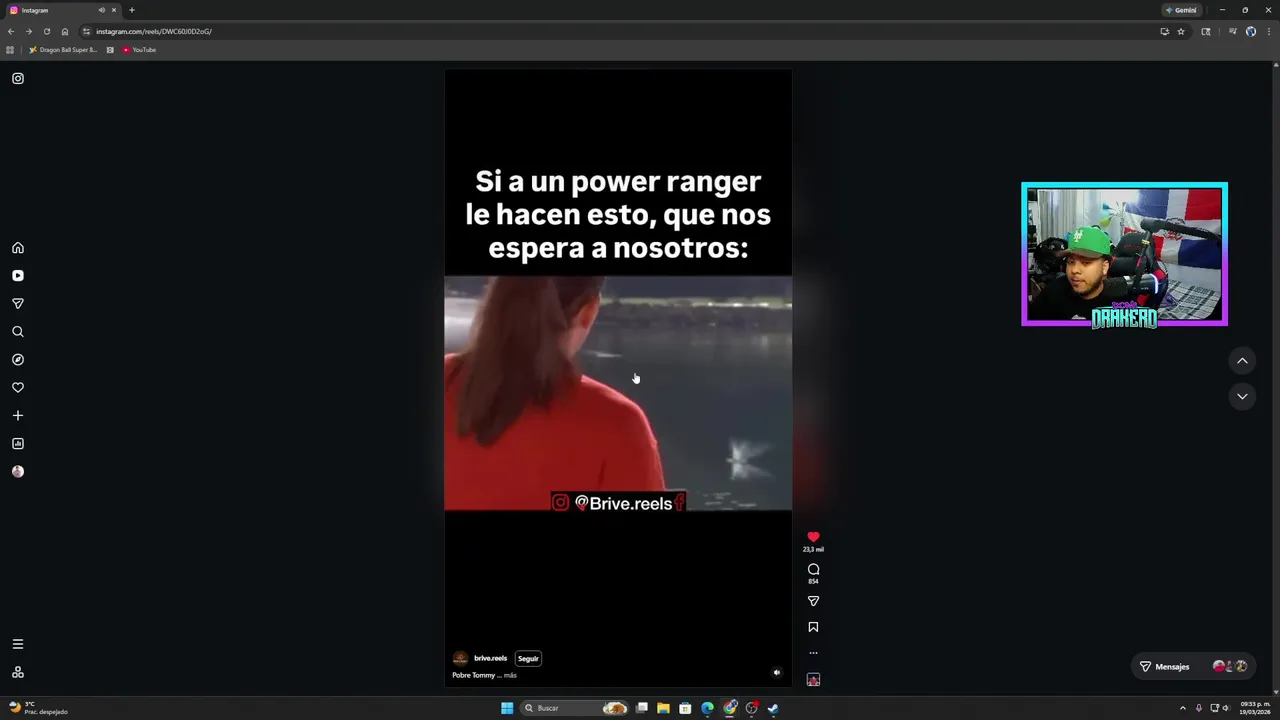Screen dimensions: 1280x720
Task: Save the reel with bookmark icon
Action: 813,627
